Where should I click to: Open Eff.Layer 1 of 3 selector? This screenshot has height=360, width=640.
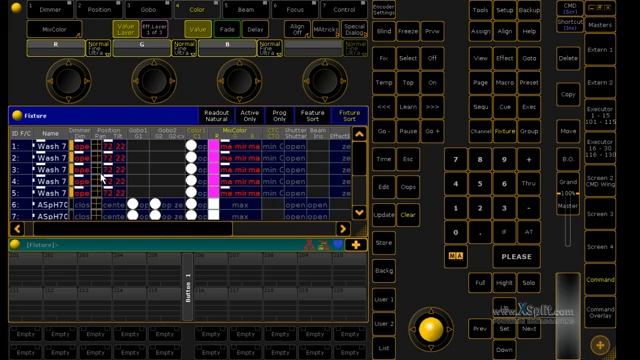pyautogui.click(x=154, y=29)
